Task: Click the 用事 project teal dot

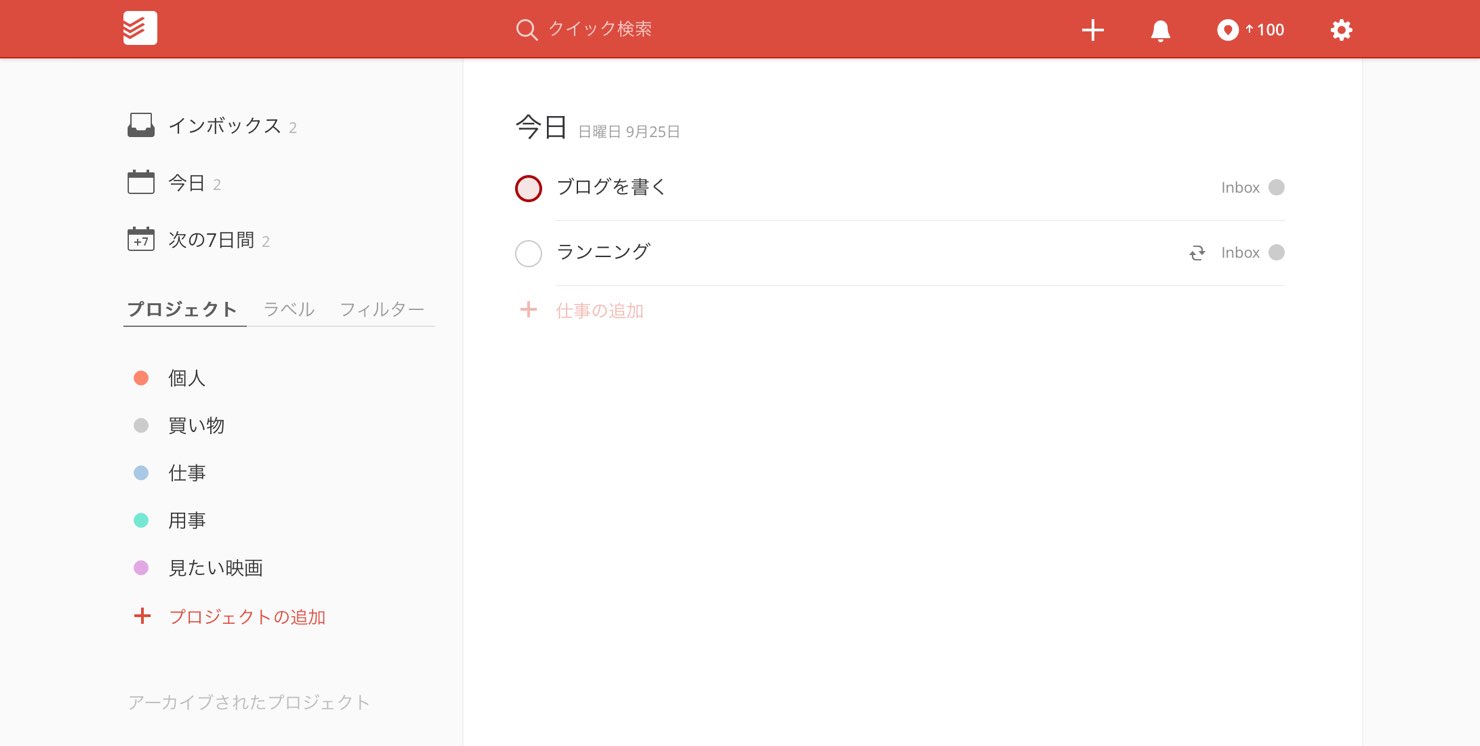Action: [141, 520]
